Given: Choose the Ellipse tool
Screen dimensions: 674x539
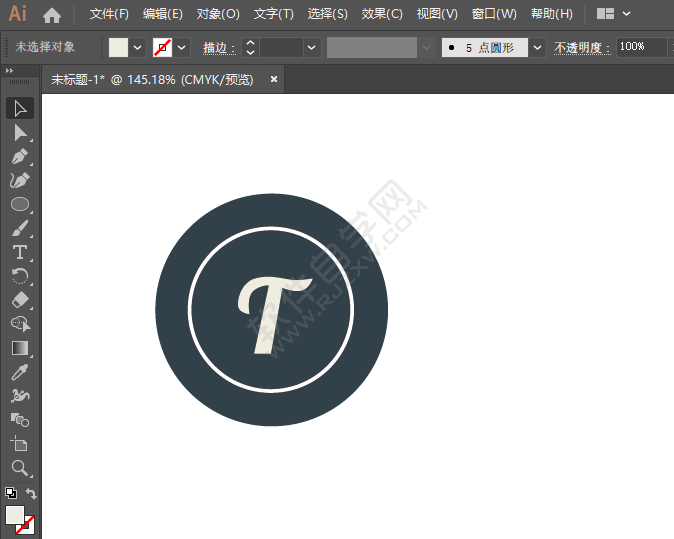Looking at the screenshot, I should pos(19,204).
